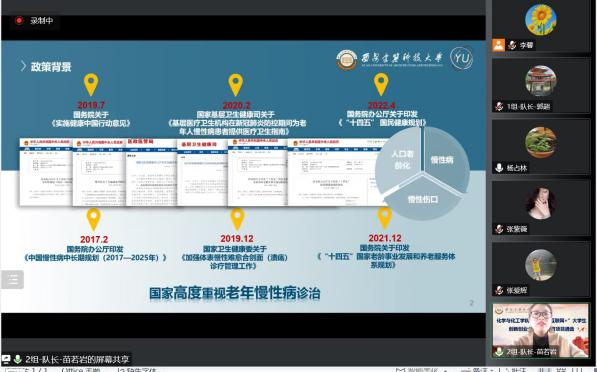The height and width of the screenshot is (372, 597).
Task: Click the 慢性伤口 pie chart segment
Action: [423, 198]
